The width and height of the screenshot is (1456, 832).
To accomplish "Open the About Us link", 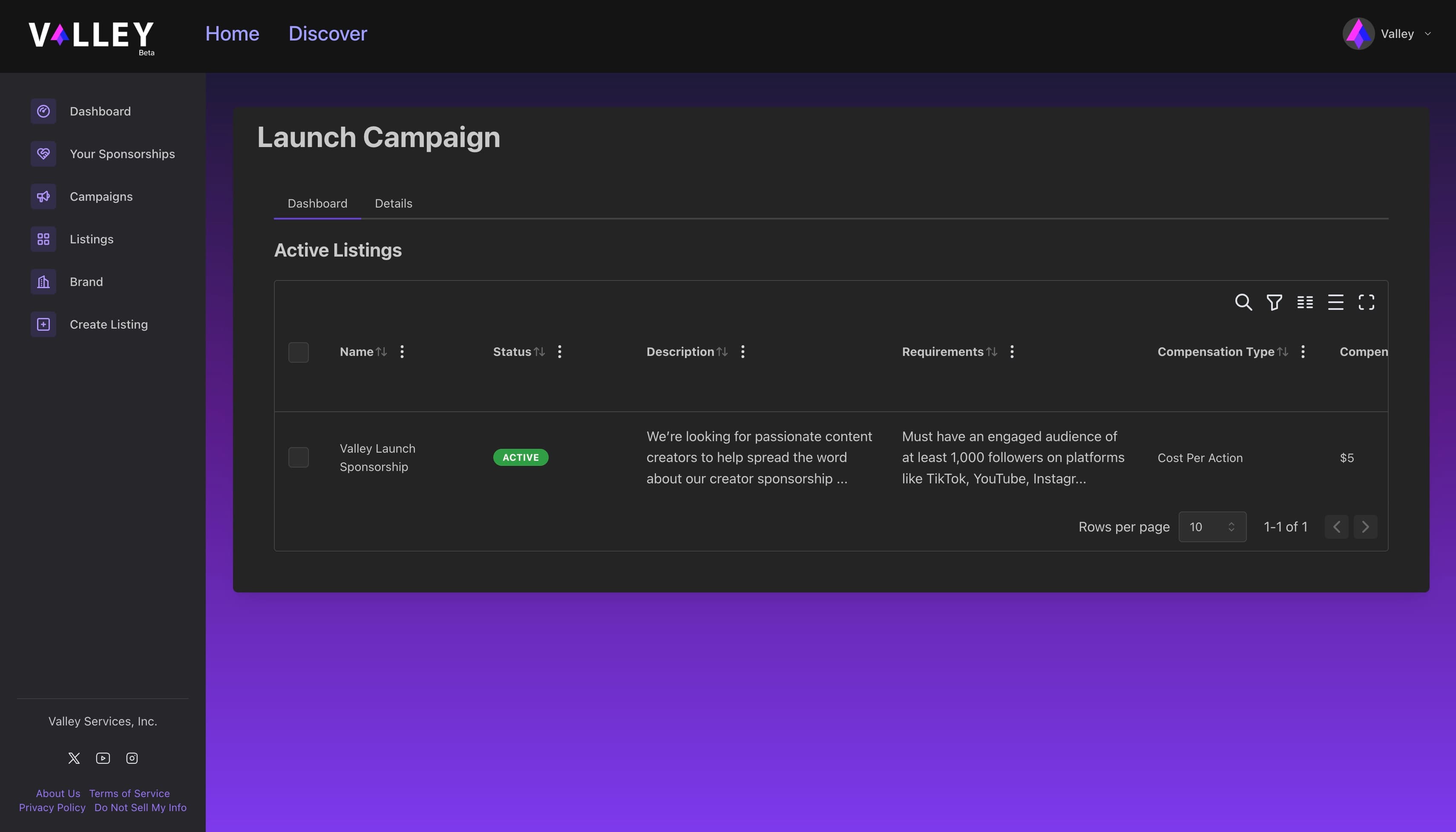I will [x=58, y=793].
